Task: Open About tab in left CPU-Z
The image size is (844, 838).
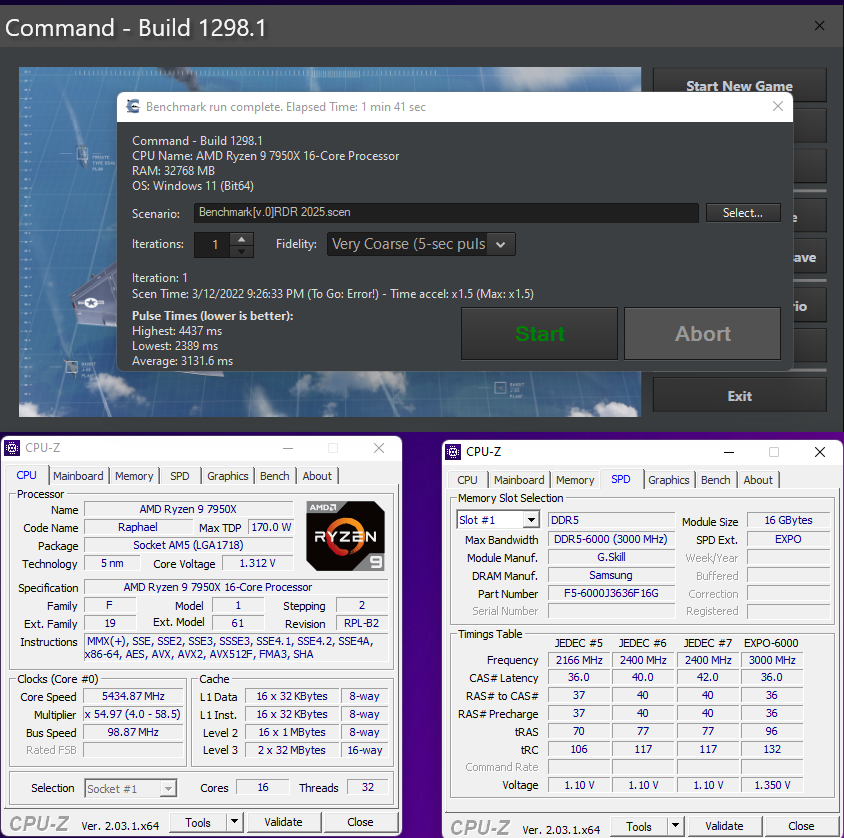Action: pos(317,476)
